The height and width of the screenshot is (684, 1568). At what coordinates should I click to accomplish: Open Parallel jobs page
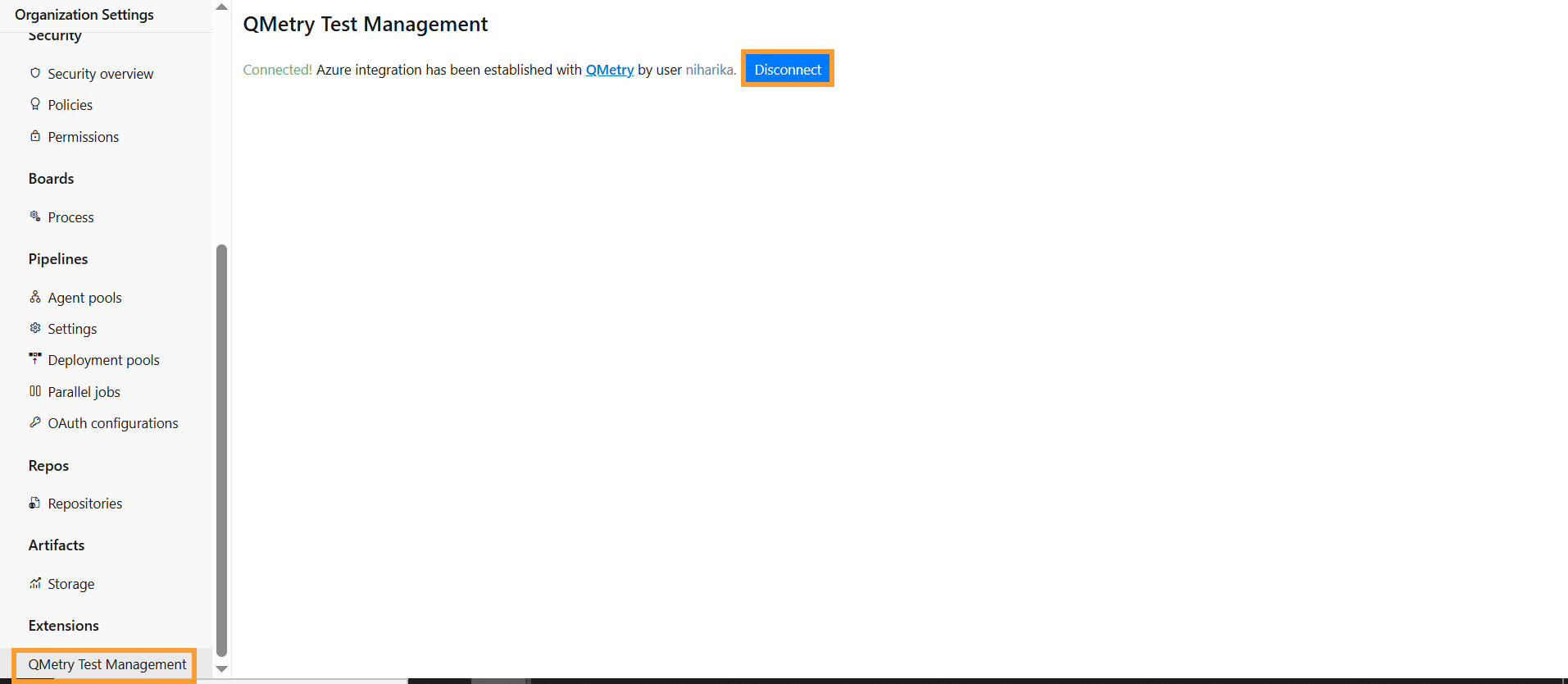[84, 392]
